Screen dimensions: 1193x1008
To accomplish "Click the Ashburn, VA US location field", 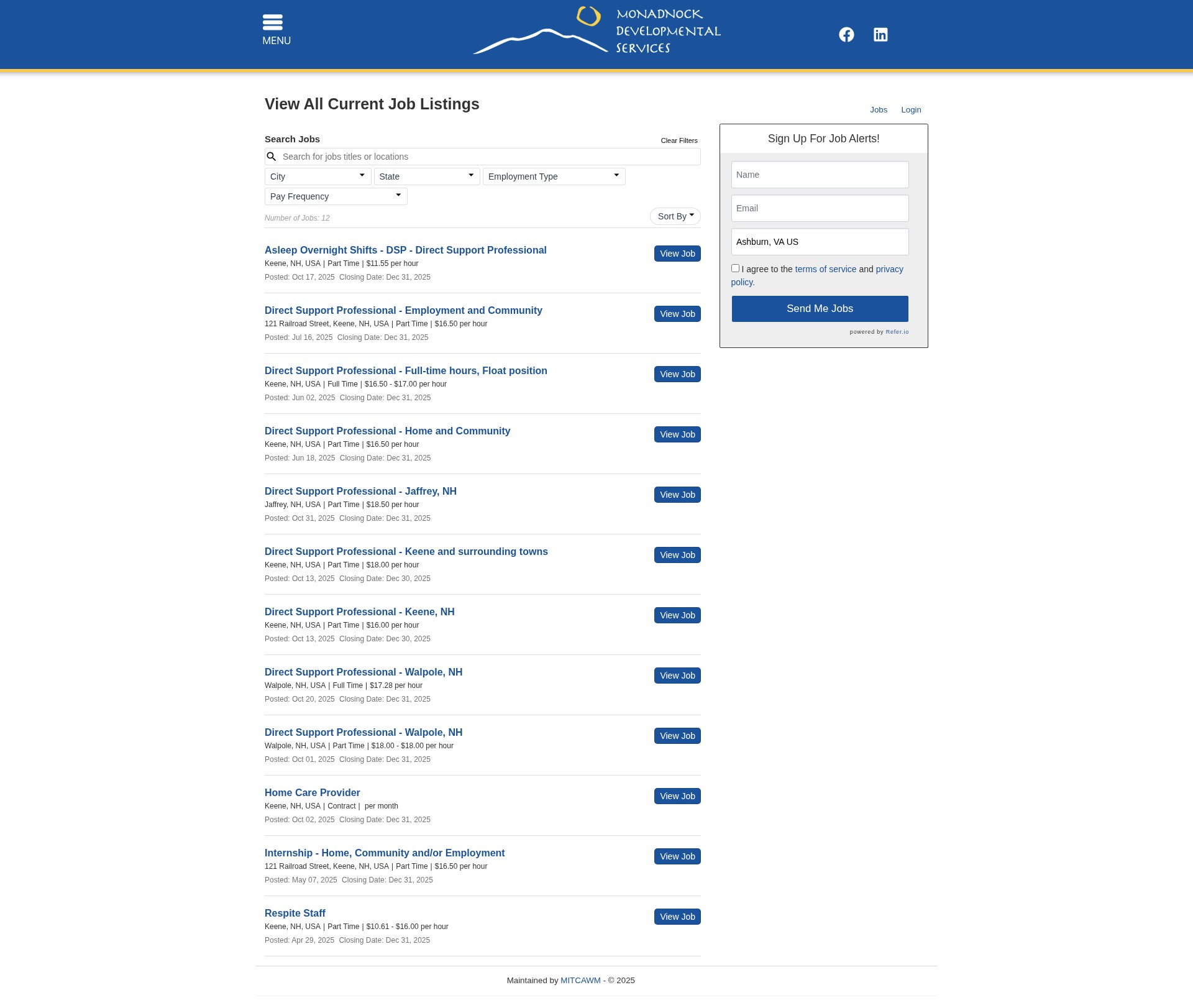I will tap(820, 242).
